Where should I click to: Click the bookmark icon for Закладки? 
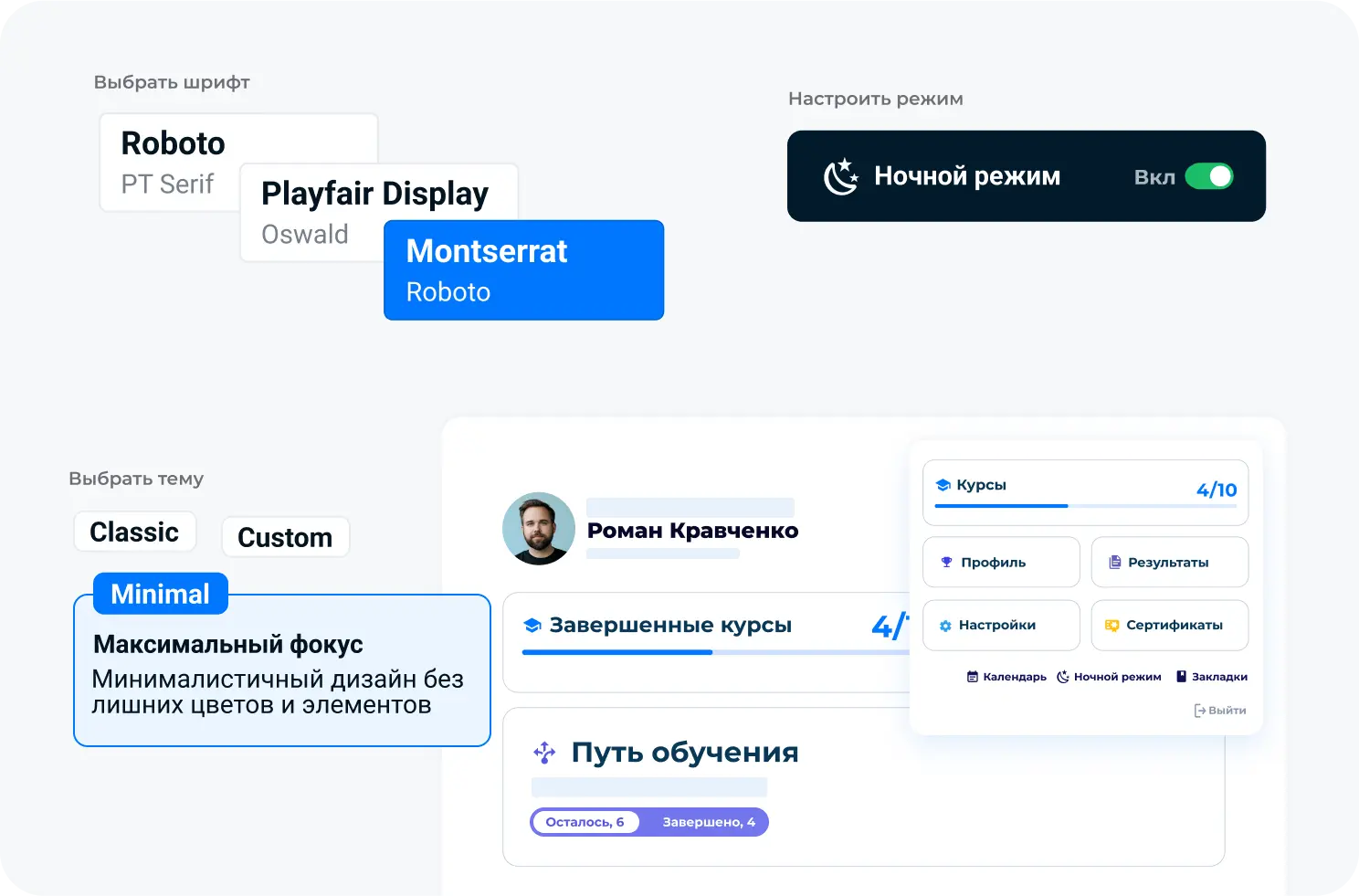[1181, 677]
